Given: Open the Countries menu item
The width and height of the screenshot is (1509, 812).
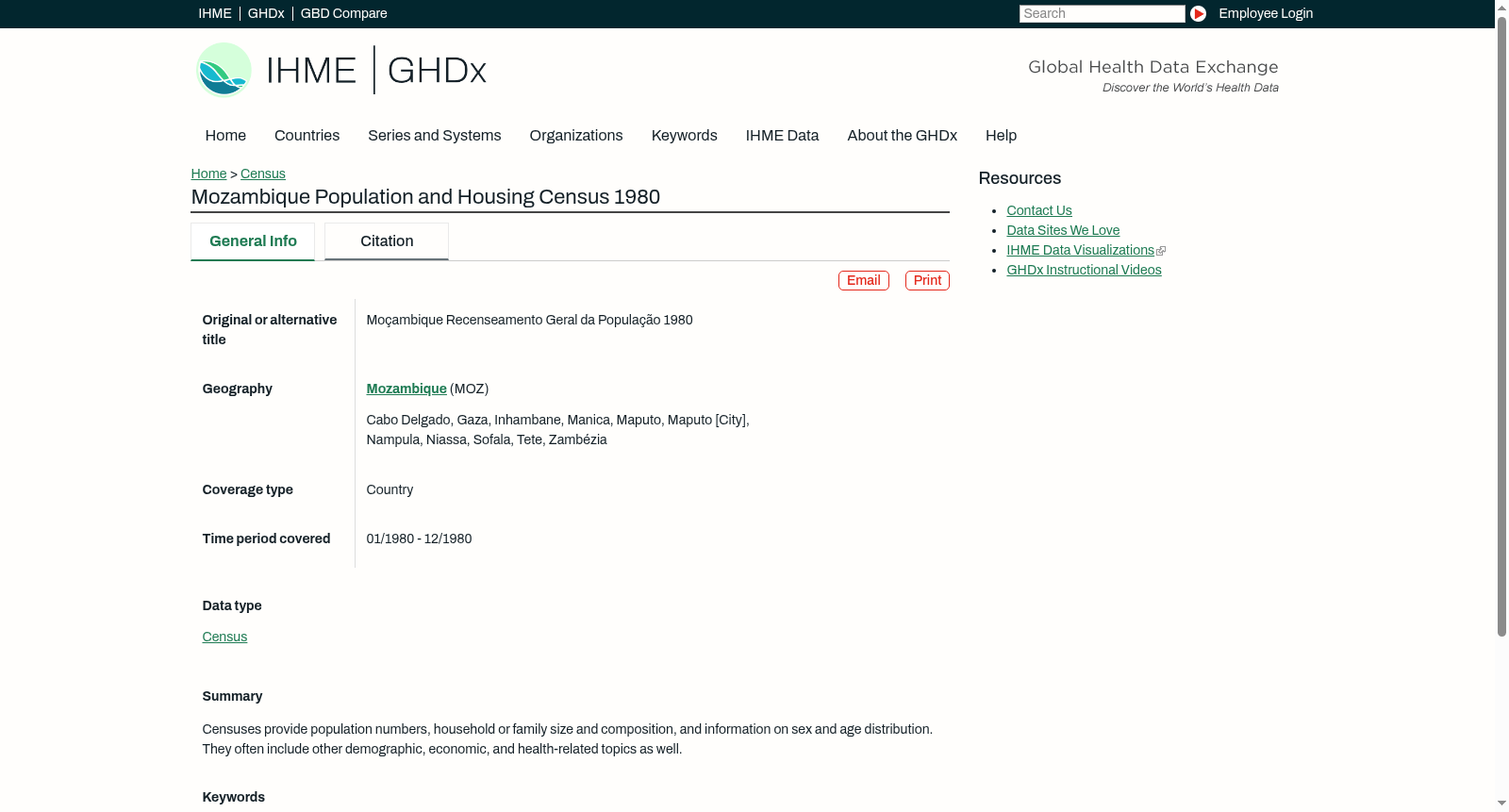Looking at the screenshot, I should point(307,135).
